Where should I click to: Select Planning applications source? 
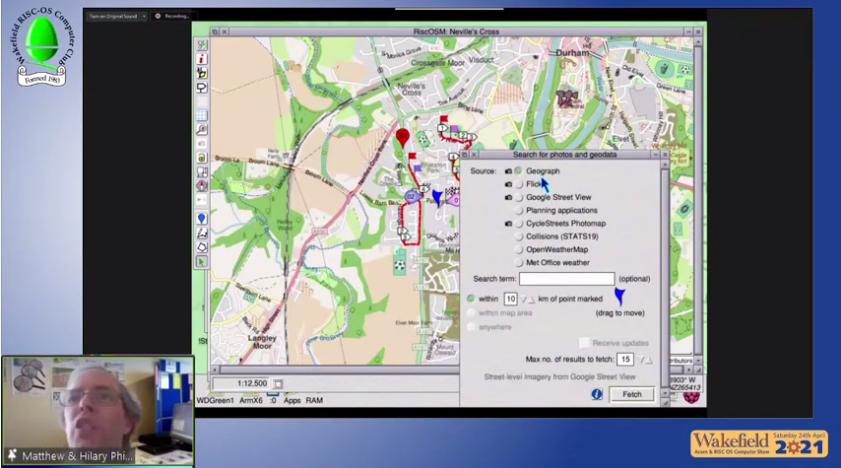[x=519, y=210]
